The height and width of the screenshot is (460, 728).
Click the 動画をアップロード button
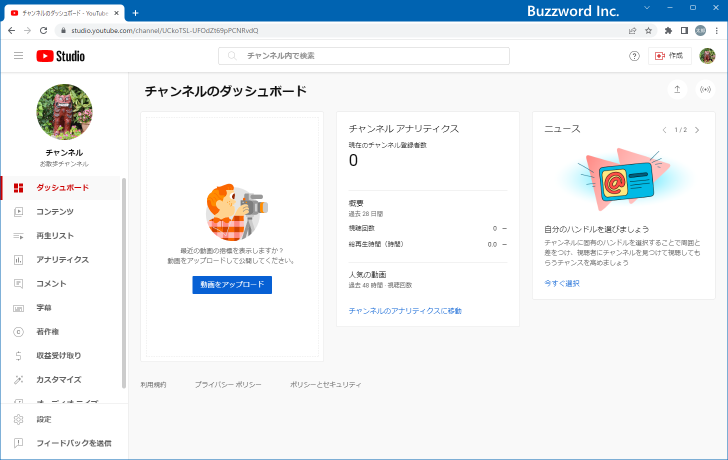(x=232, y=285)
